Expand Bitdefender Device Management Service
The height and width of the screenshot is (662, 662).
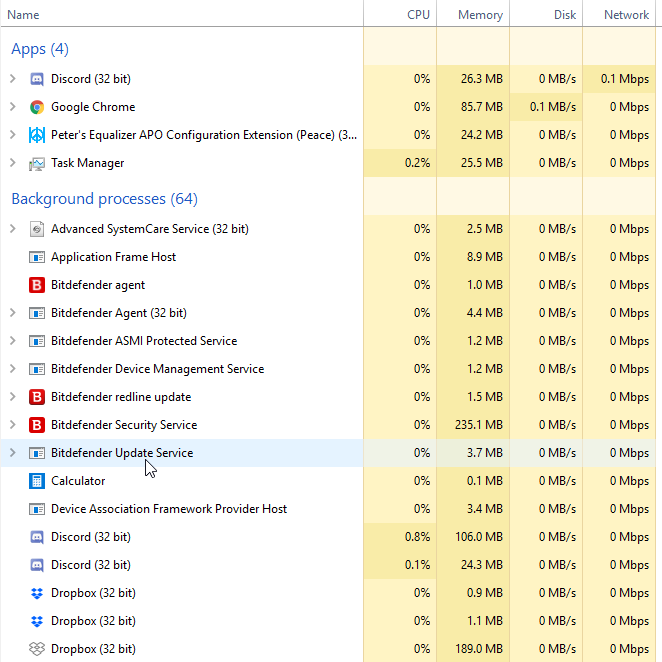[x=13, y=369]
